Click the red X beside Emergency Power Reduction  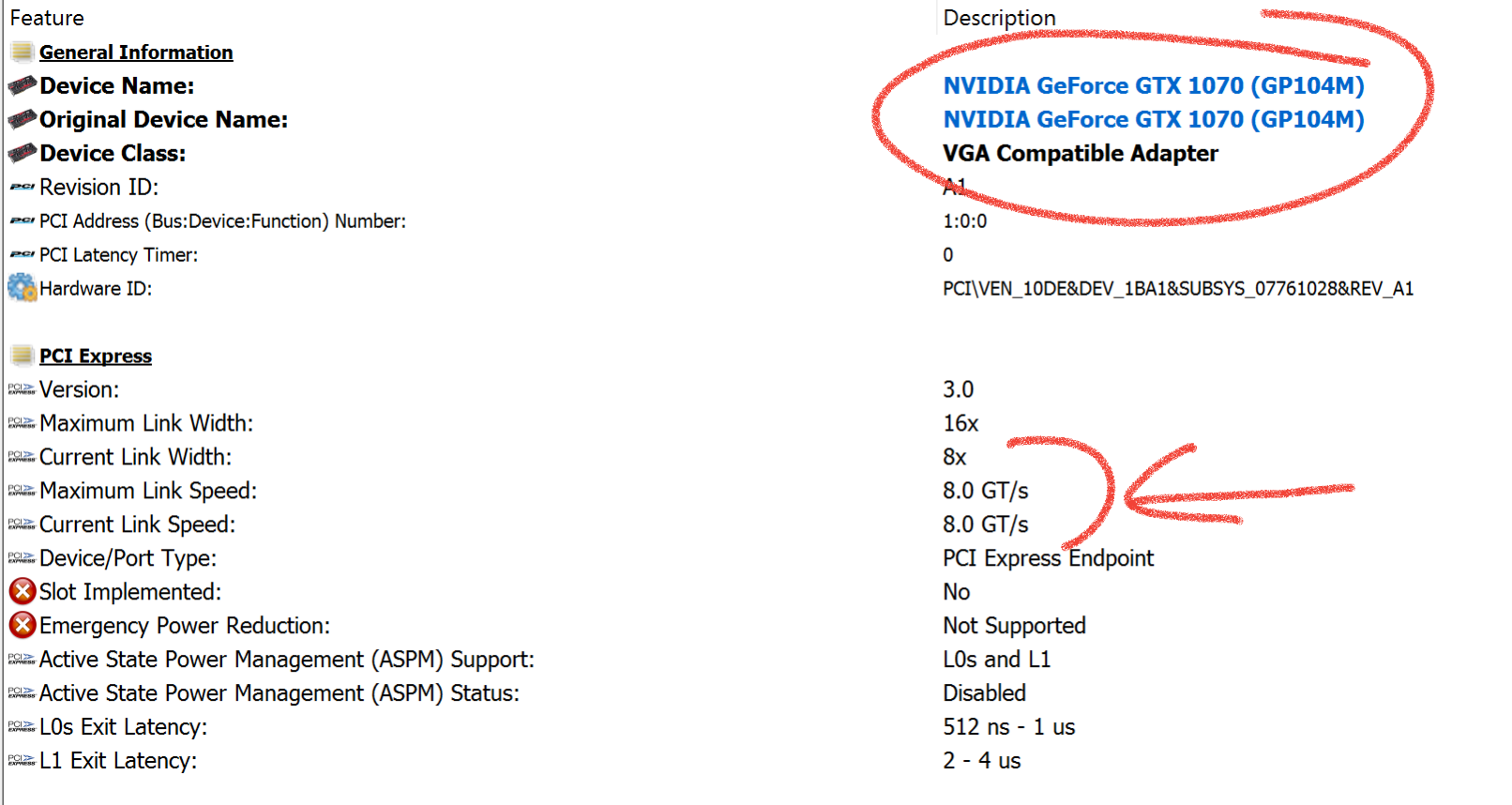tap(23, 626)
